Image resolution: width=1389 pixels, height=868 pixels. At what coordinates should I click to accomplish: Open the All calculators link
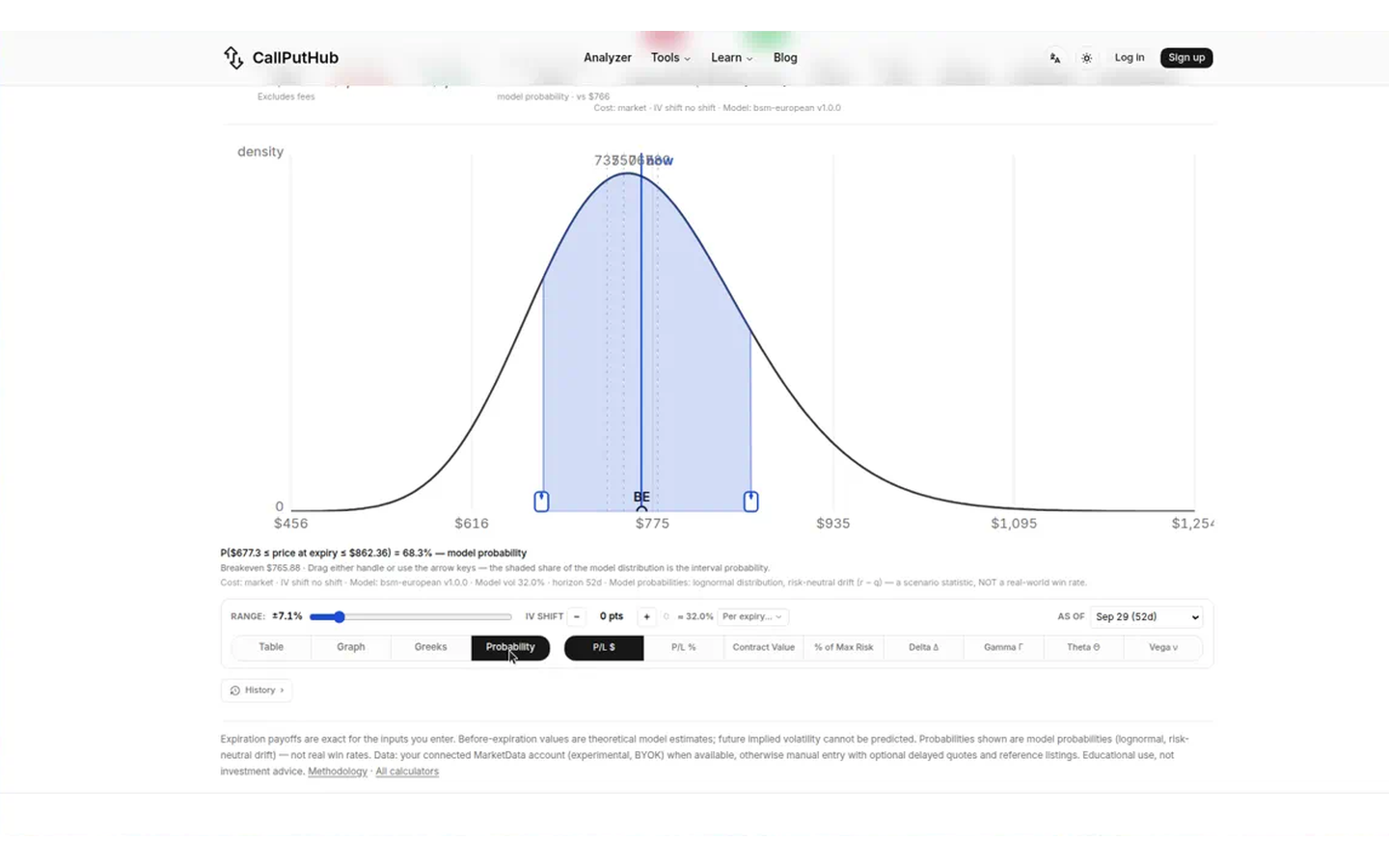[407, 772]
